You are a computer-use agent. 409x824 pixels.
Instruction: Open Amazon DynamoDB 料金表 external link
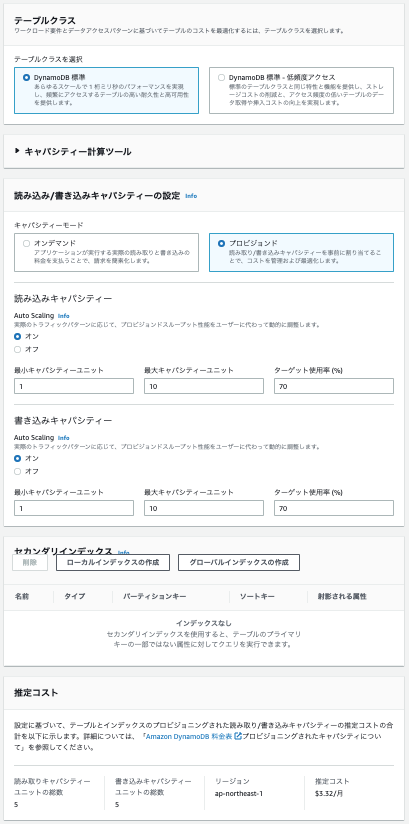tap(189, 736)
